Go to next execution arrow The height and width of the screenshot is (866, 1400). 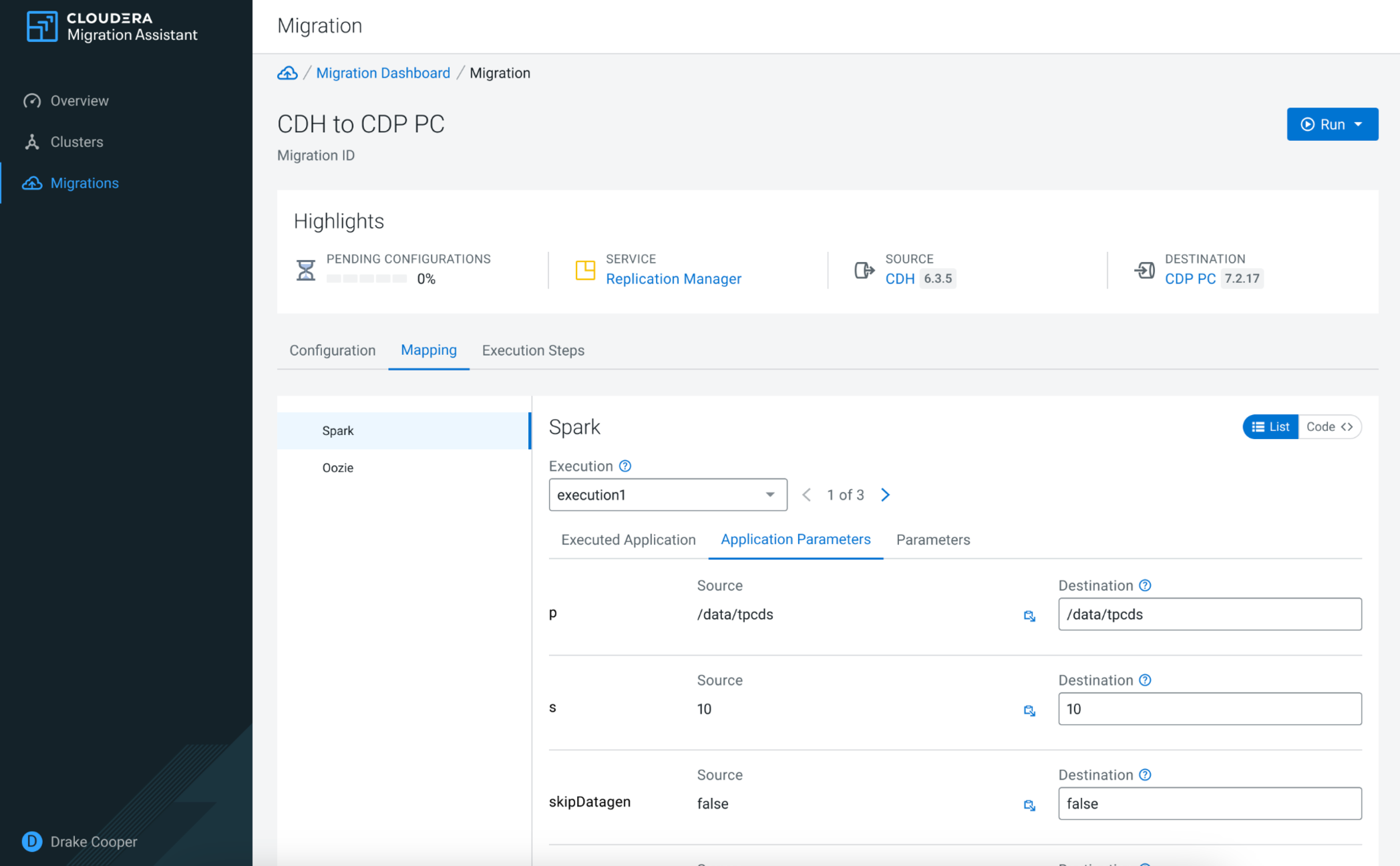pos(886,494)
